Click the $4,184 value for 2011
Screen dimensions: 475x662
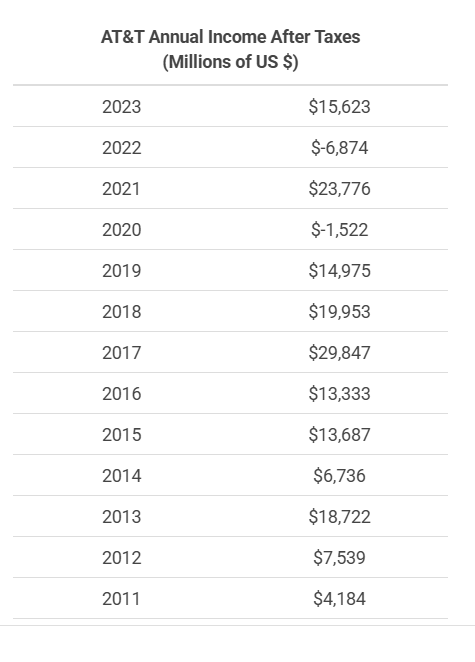pos(339,598)
